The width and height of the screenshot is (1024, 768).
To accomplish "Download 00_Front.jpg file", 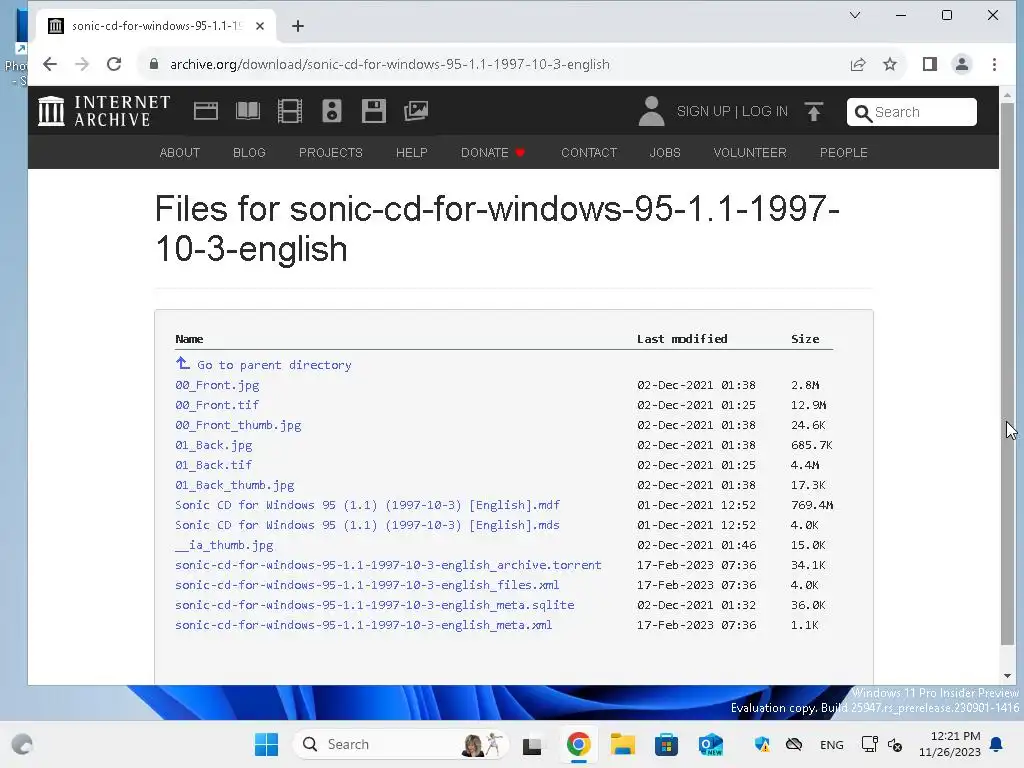I will (217, 385).
